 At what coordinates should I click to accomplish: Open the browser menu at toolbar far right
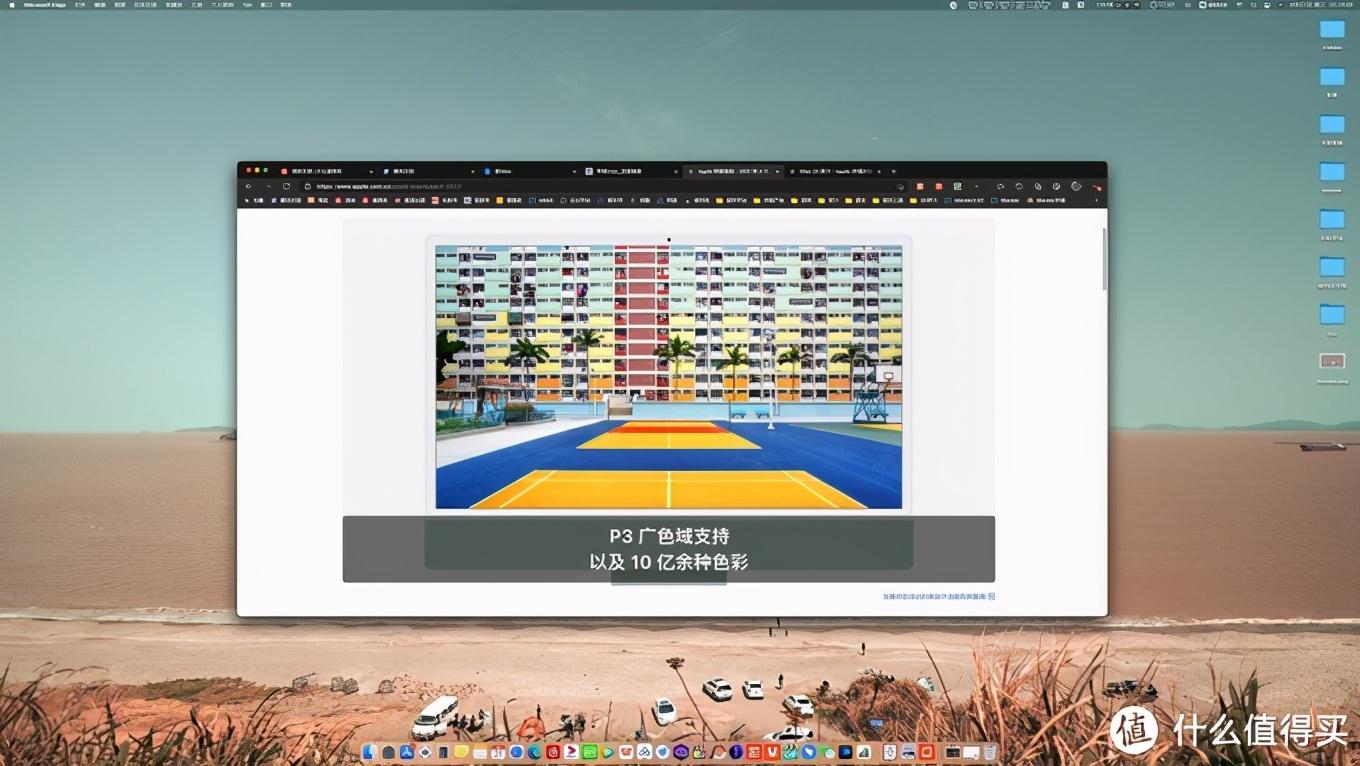coord(1097,186)
